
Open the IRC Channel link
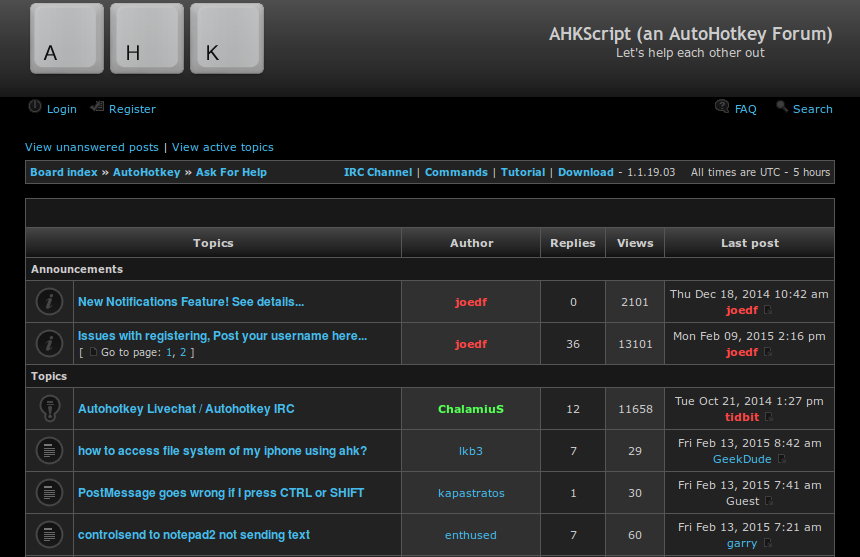[378, 172]
